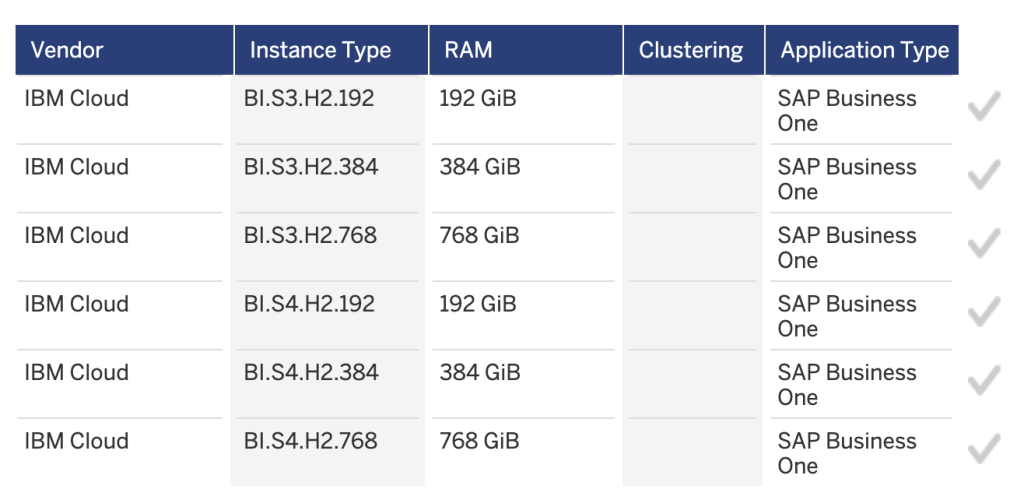Sort by the RAM column header

pos(526,50)
